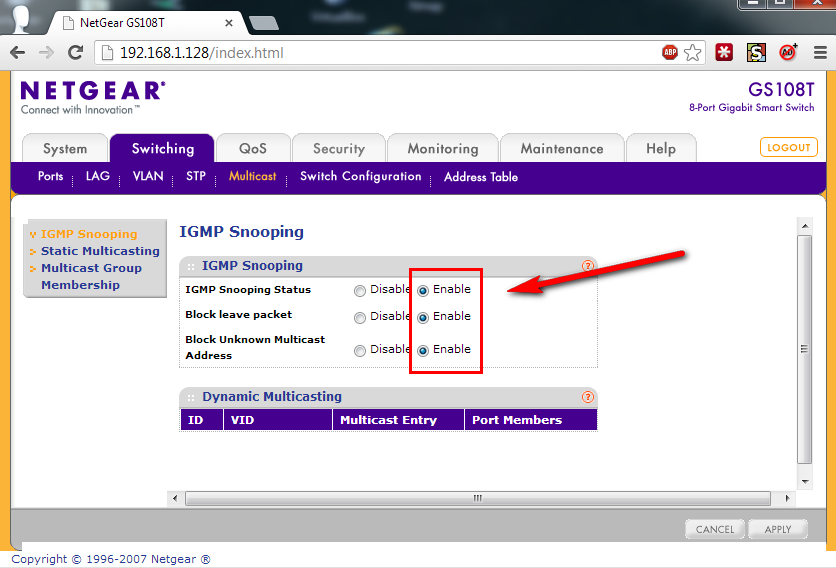Viewport: 836px width, 568px height.
Task: Click the horizontal scrollbar left arrow
Action: [175, 498]
